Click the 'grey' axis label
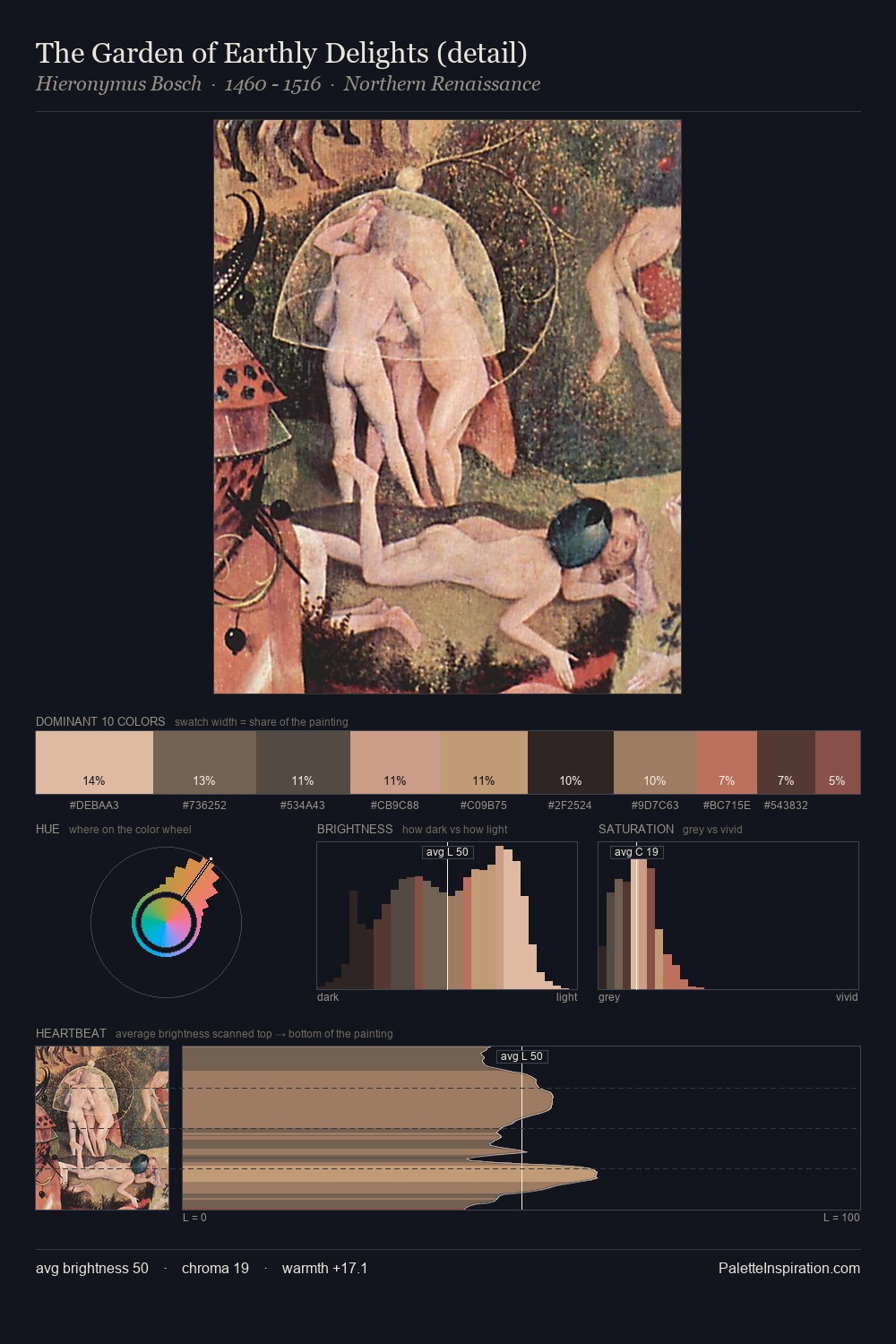The image size is (896, 1344). (x=609, y=996)
